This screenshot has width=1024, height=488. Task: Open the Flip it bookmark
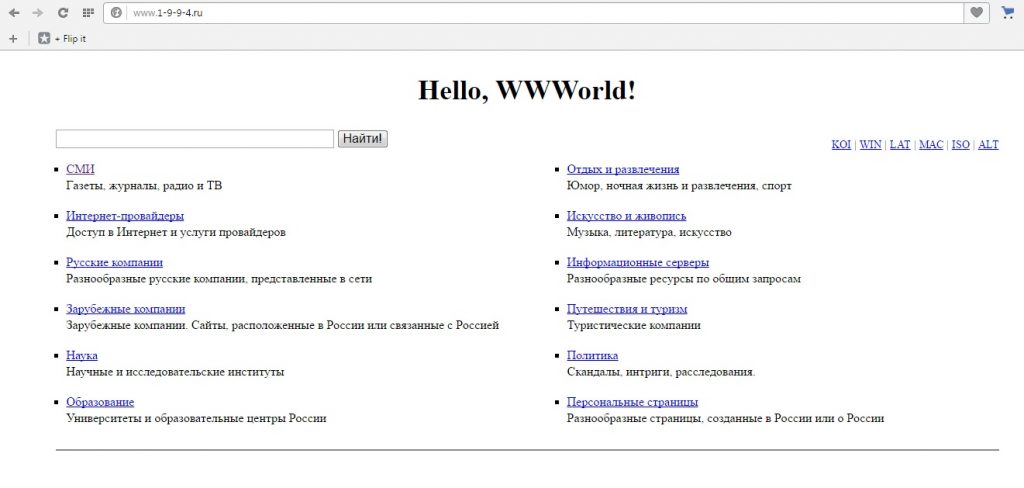click(62, 38)
